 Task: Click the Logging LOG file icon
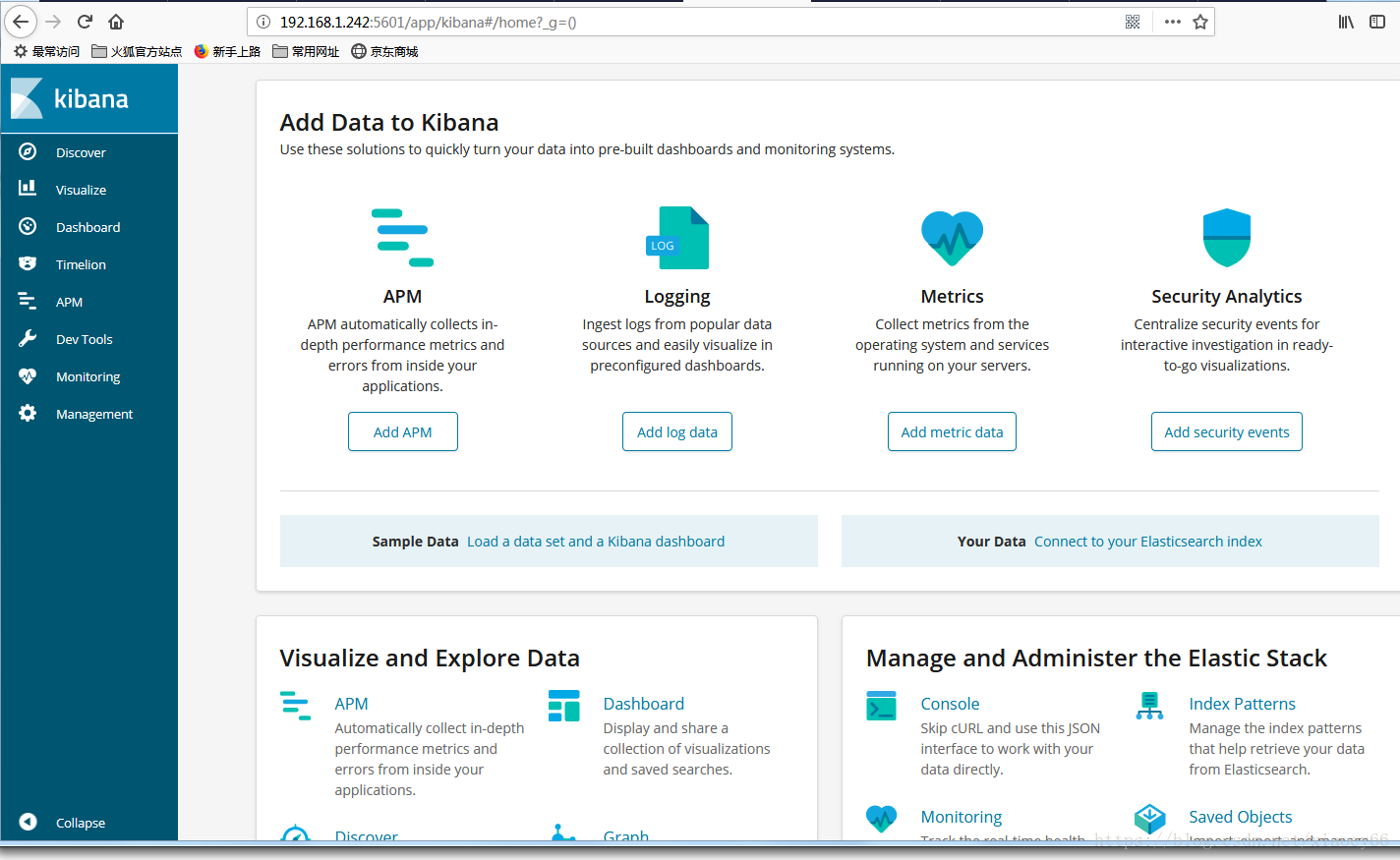pos(677,238)
